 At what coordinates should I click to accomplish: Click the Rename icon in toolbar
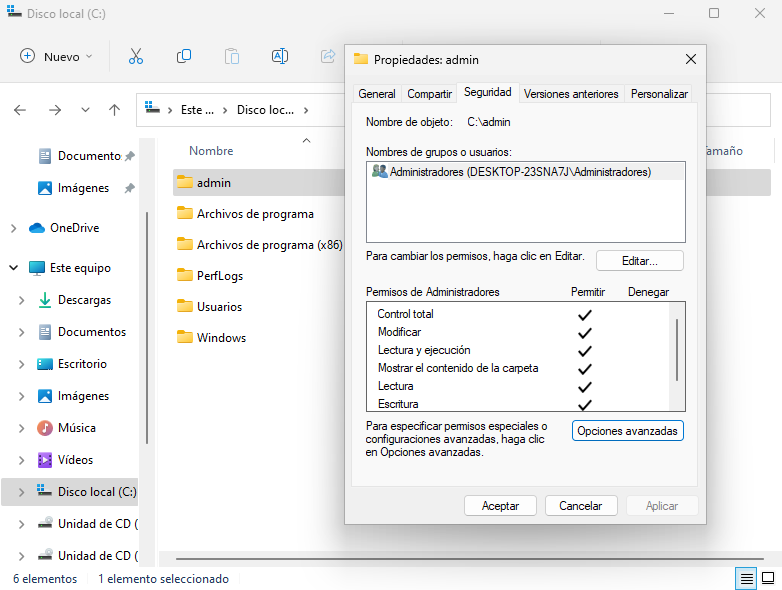(280, 56)
